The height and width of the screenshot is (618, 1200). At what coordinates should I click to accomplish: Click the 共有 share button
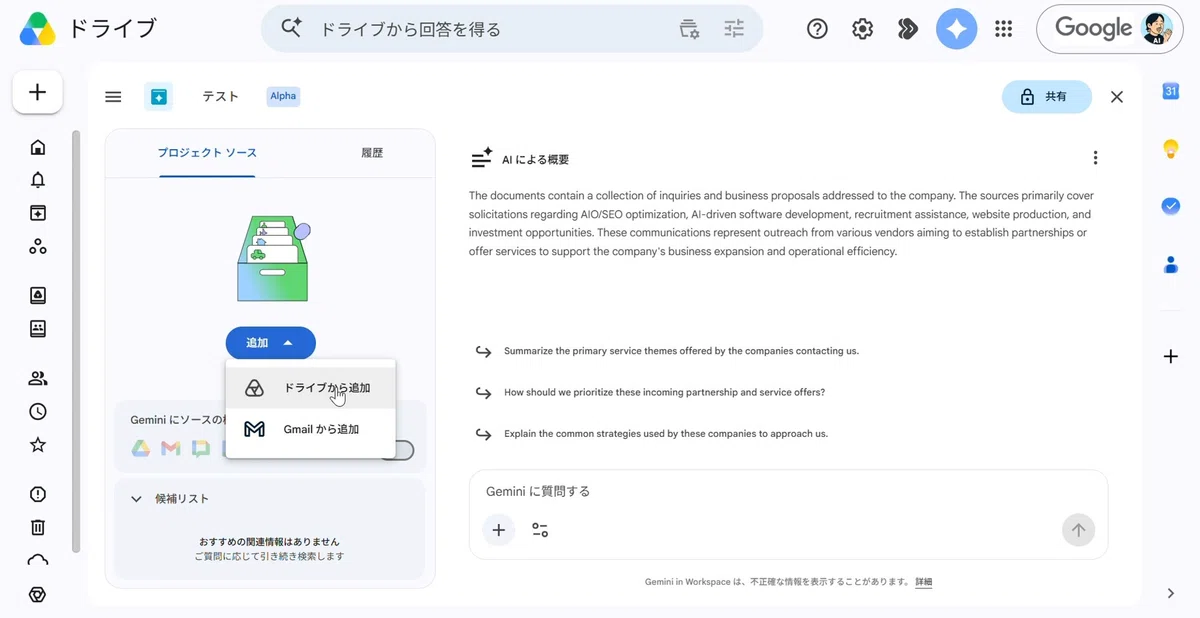coord(1047,97)
